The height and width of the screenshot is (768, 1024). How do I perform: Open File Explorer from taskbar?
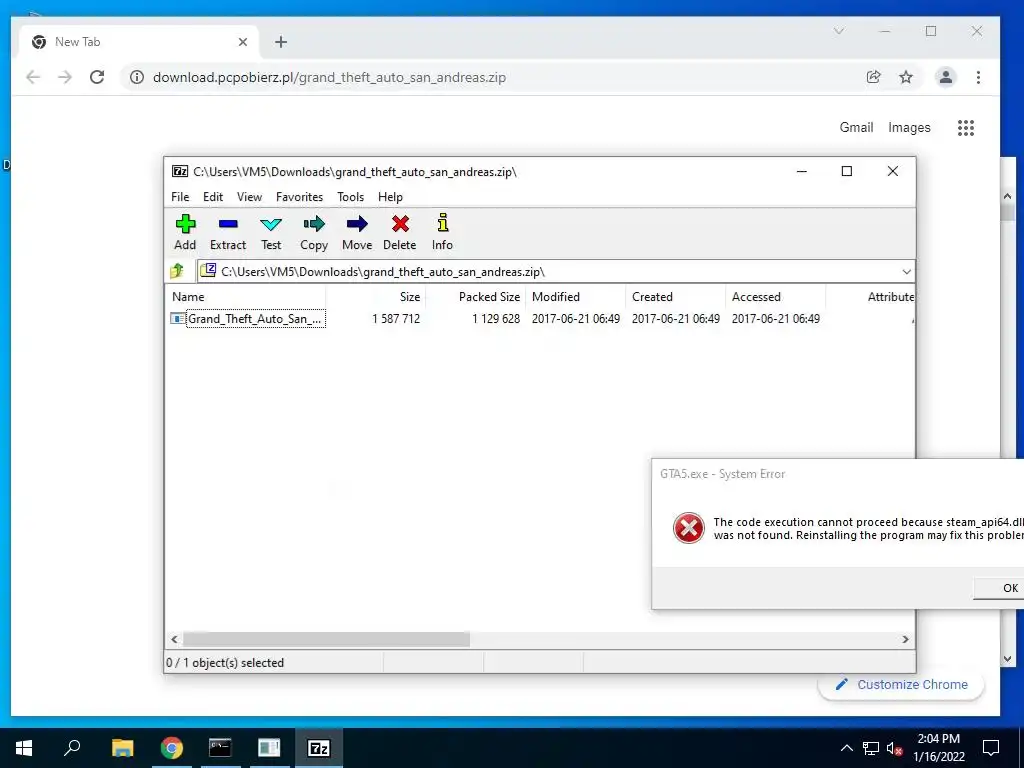[122, 748]
